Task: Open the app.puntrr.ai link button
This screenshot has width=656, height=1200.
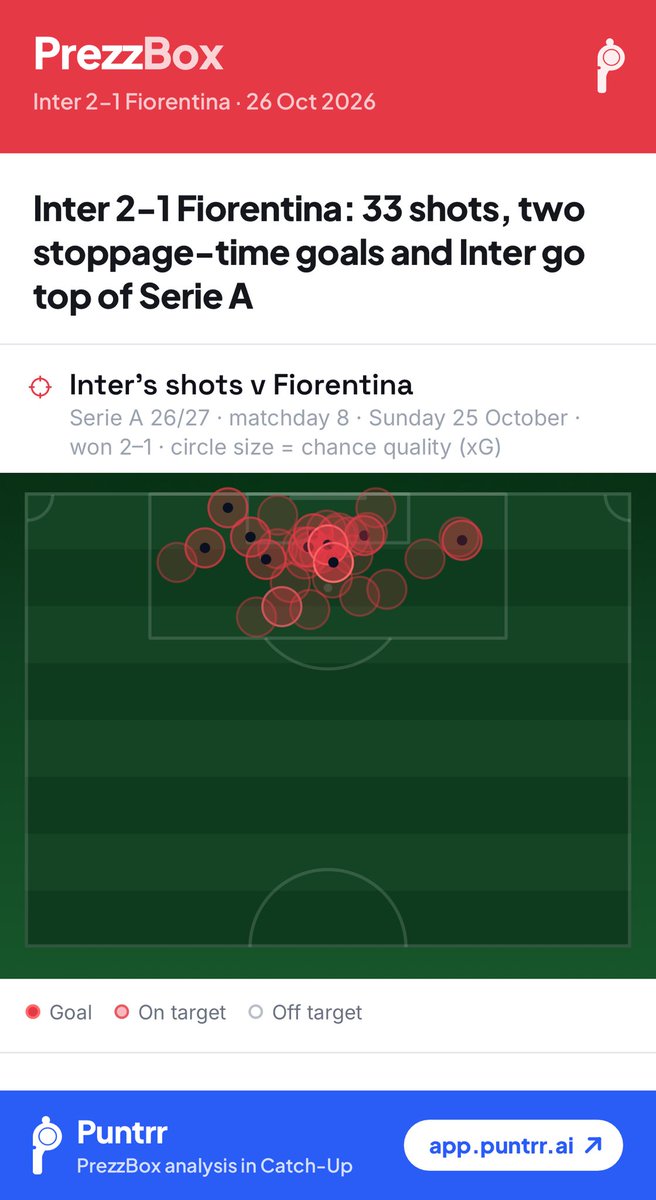Action: (513, 1146)
